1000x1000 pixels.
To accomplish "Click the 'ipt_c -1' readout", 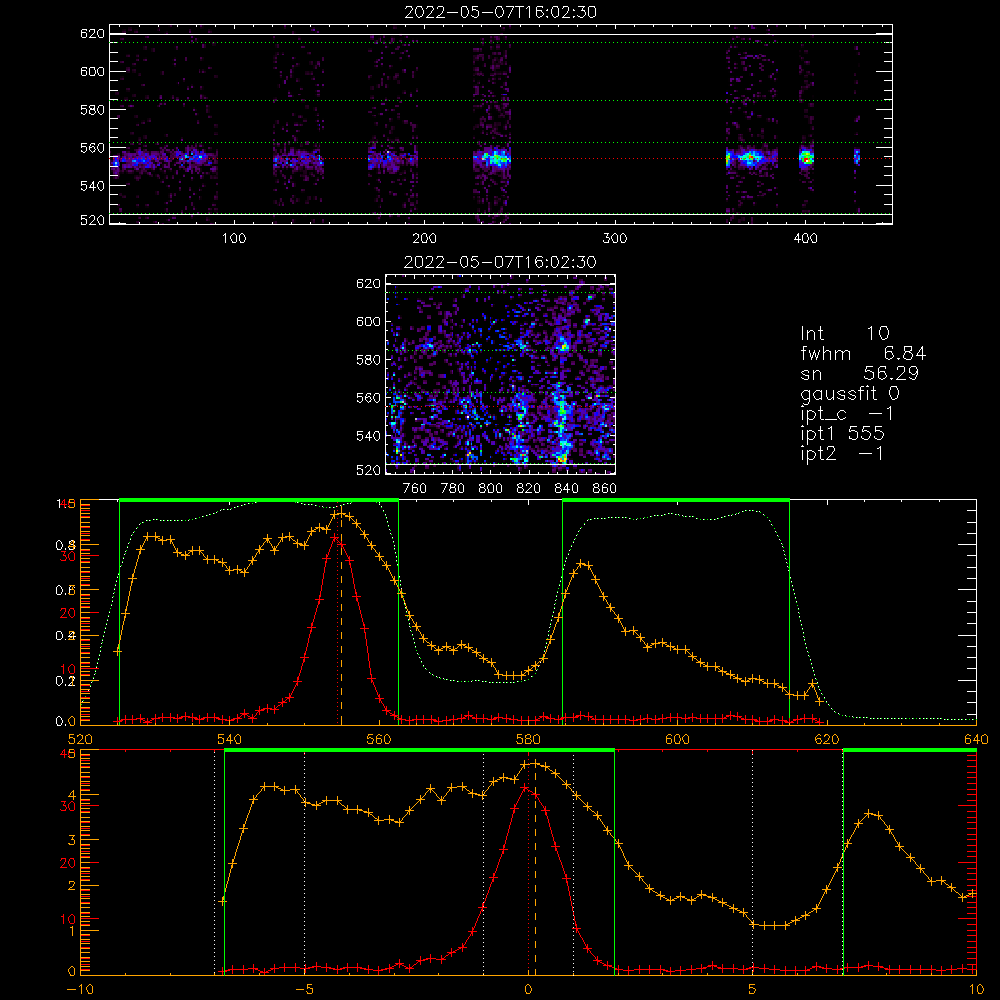I will tap(847, 413).
